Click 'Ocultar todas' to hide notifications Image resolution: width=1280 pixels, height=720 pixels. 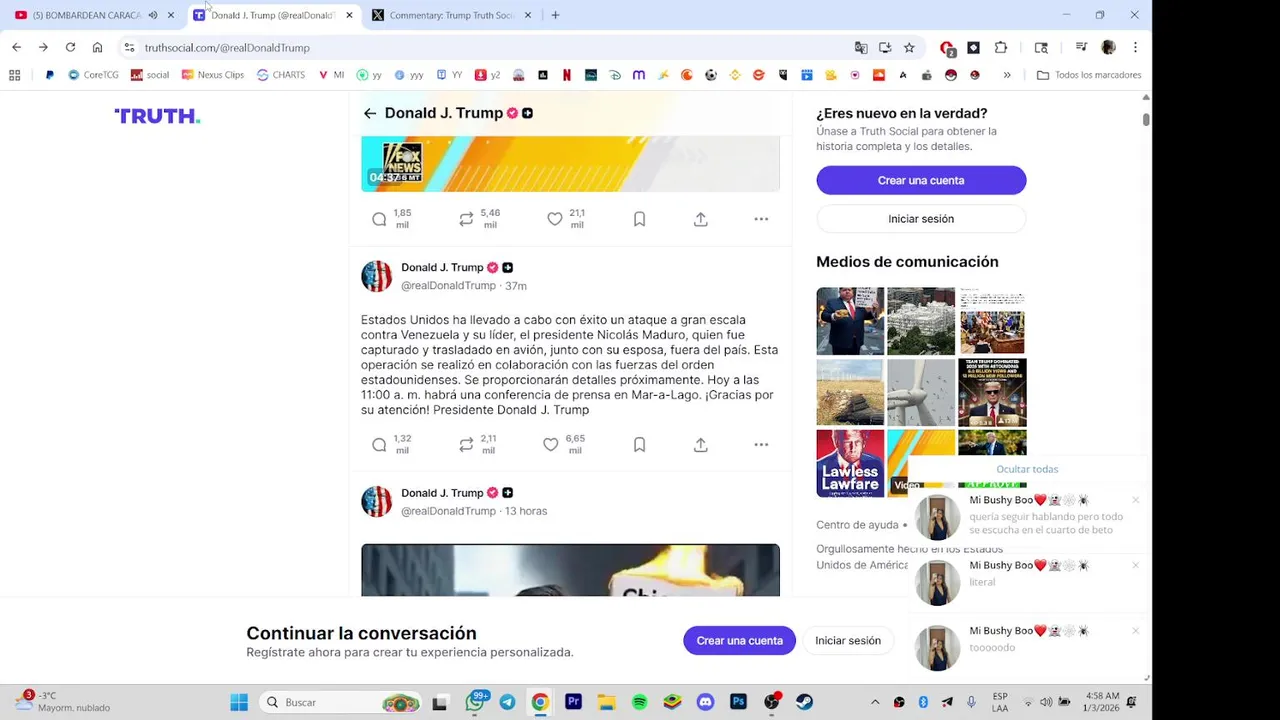click(x=1027, y=469)
